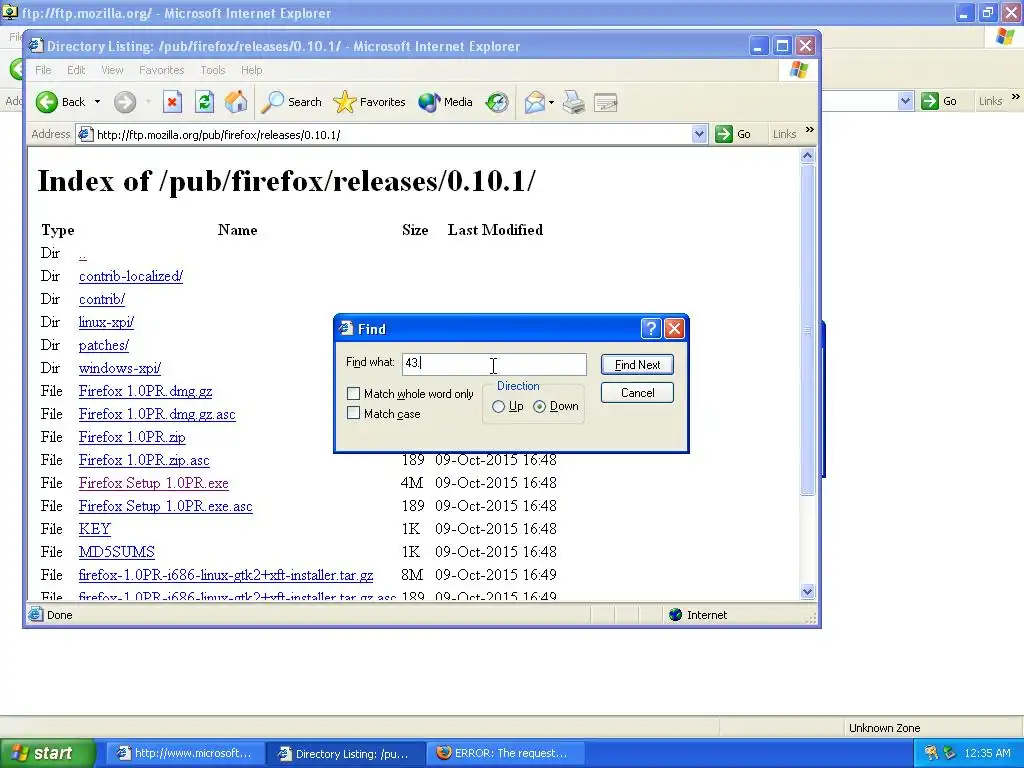1024x768 pixels.
Task: Show browsing History icon
Action: click(x=497, y=102)
